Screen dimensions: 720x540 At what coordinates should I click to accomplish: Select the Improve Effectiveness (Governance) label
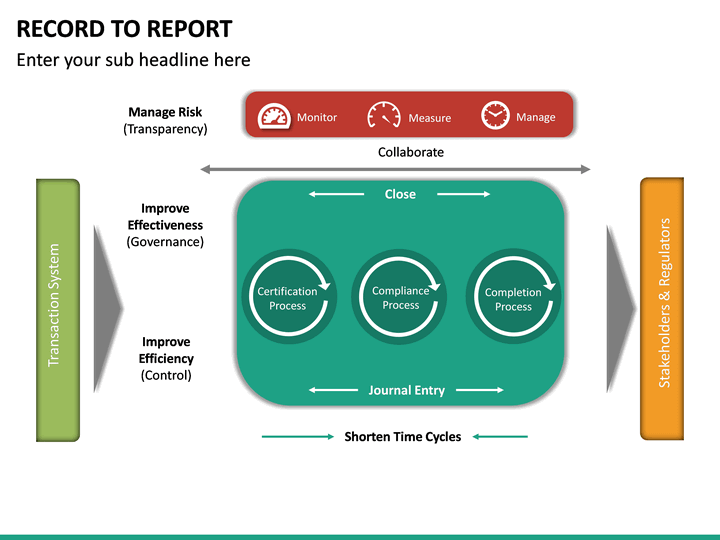(x=165, y=225)
